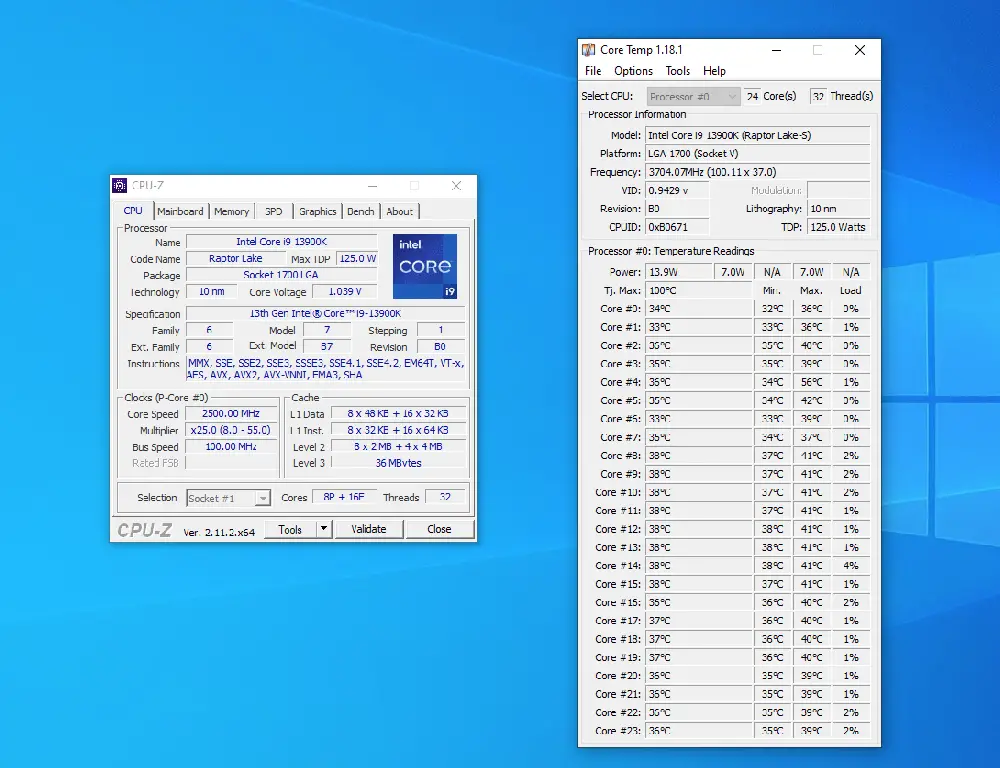The height and width of the screenshot is (768, 1000).
Task: Open the Tools menu in Core Temp
Action: click(x=678, y=71)
